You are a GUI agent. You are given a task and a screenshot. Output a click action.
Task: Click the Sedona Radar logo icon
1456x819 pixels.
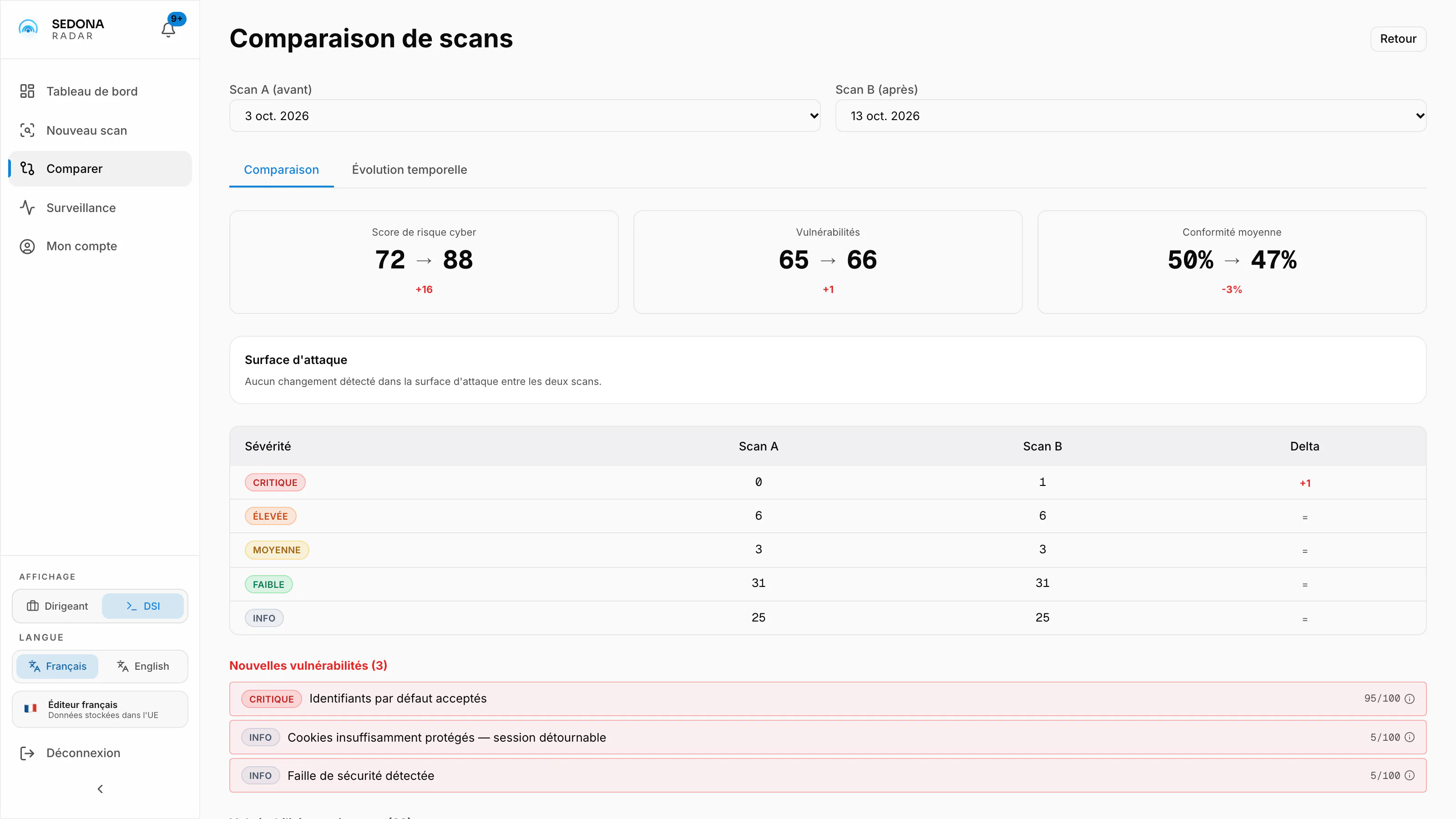point(28,28)
